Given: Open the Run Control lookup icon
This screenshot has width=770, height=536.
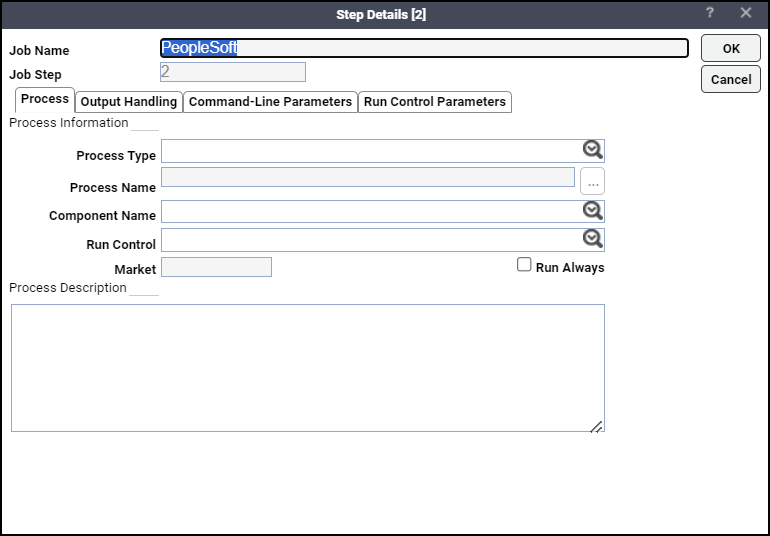Looking at the screenshot, I should (x=593, y=239).
